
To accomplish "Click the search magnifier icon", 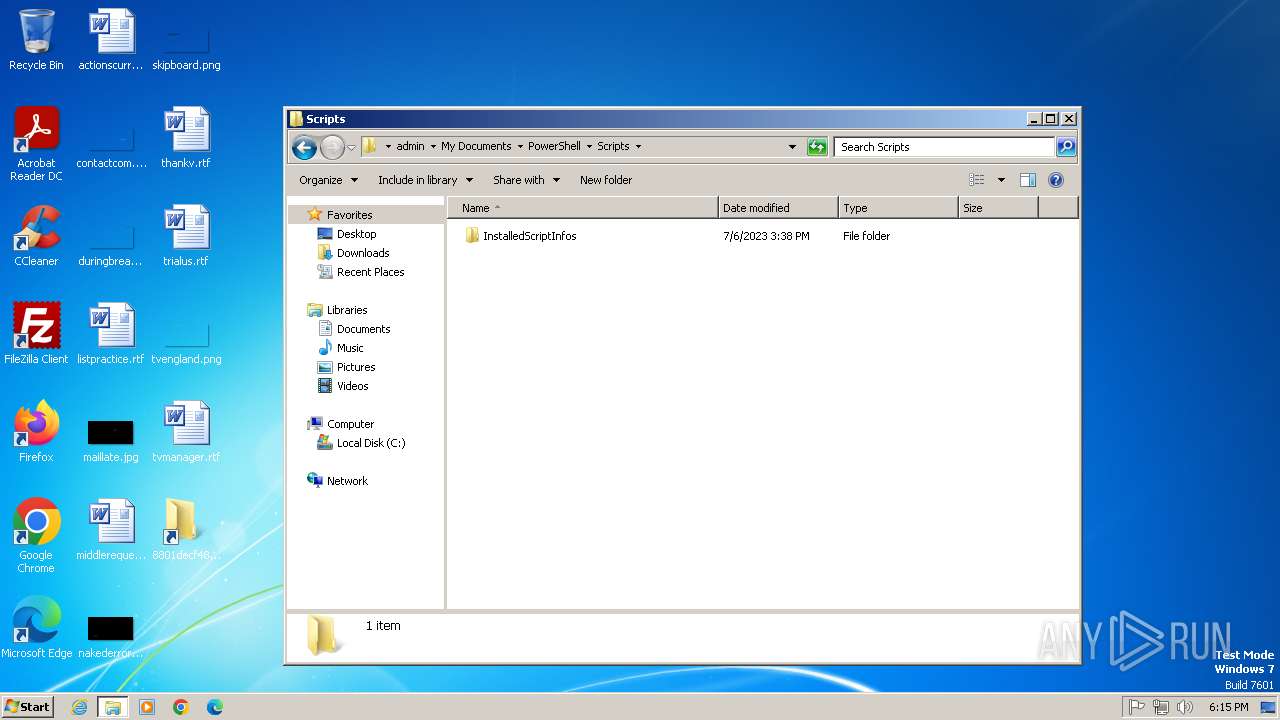I will tap(1066, 147).
